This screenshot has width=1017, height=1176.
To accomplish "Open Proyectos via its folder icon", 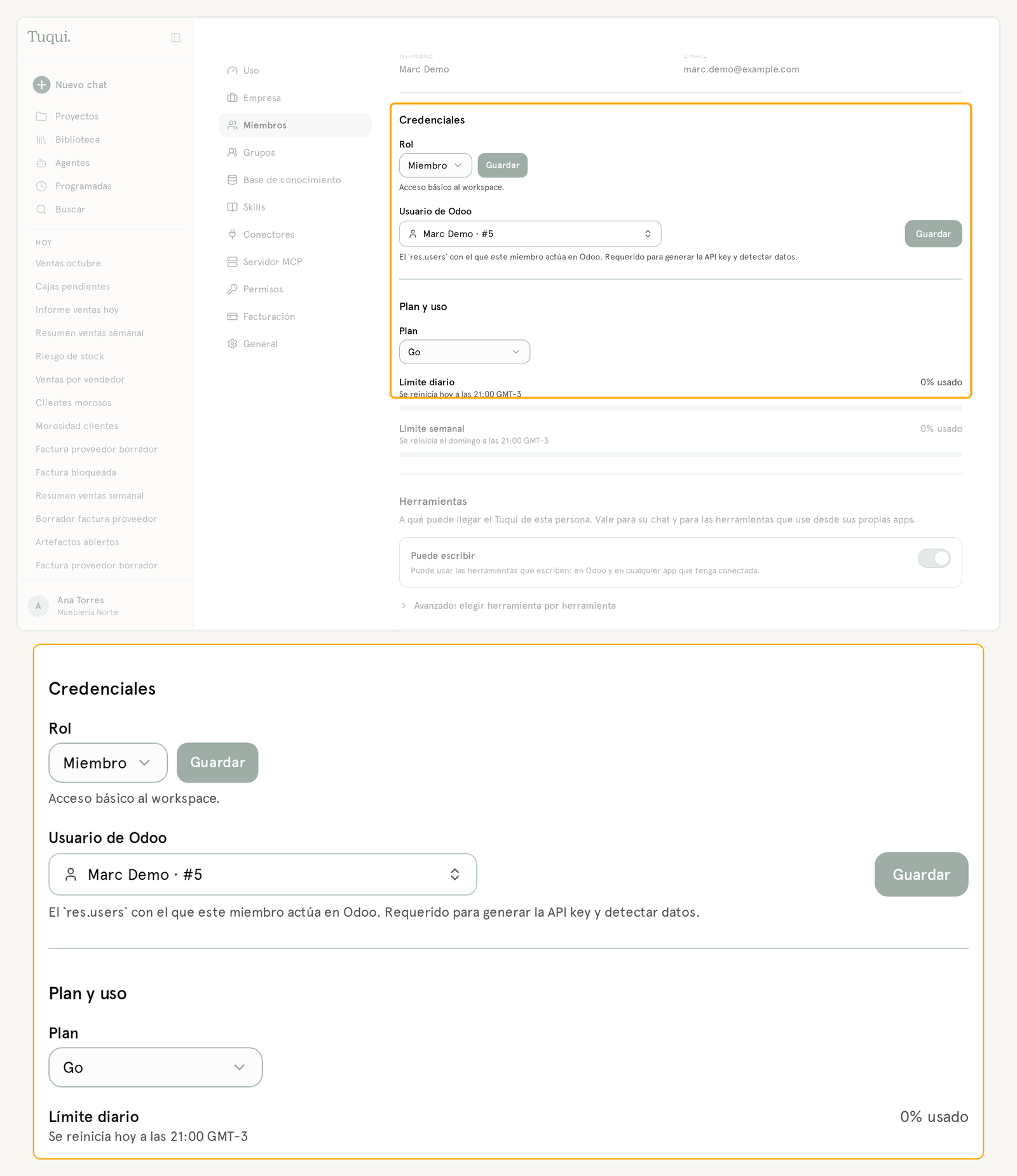I will point(41,116).
